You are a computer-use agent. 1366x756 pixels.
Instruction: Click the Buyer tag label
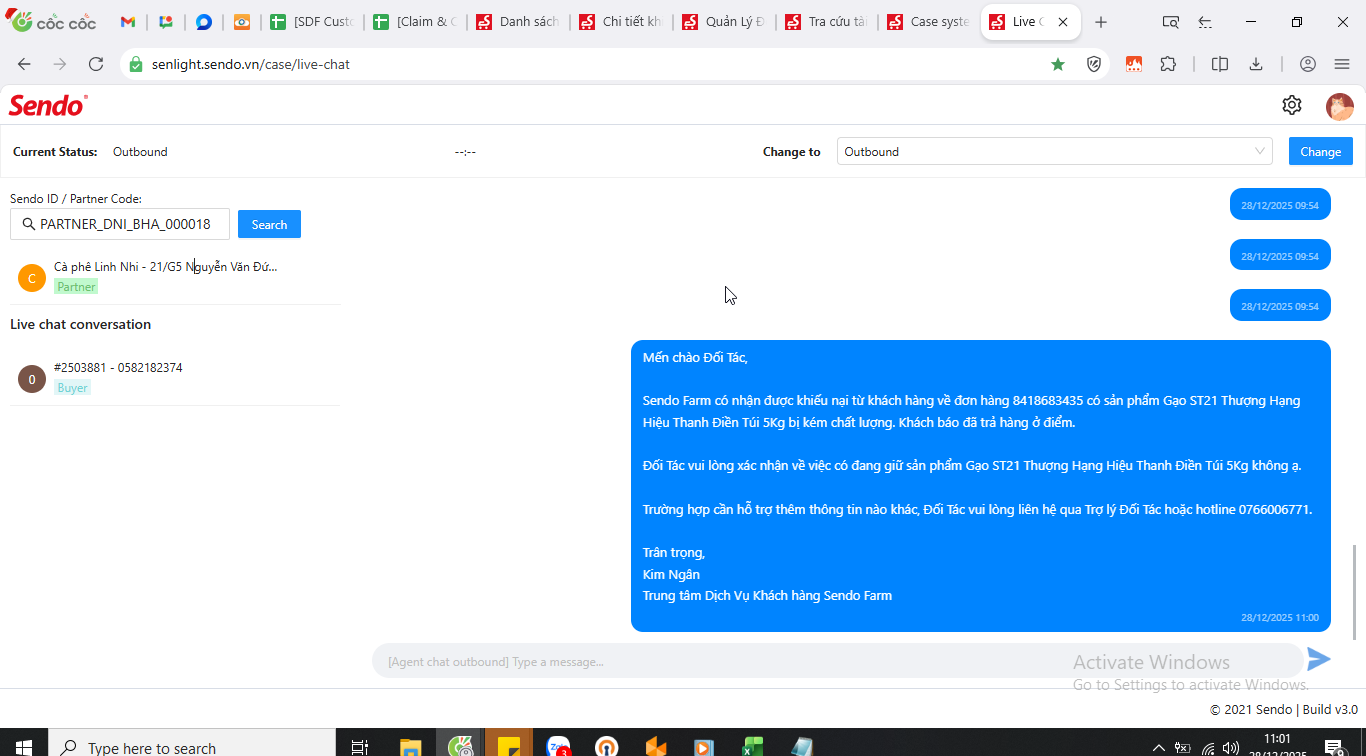(72, 388)
